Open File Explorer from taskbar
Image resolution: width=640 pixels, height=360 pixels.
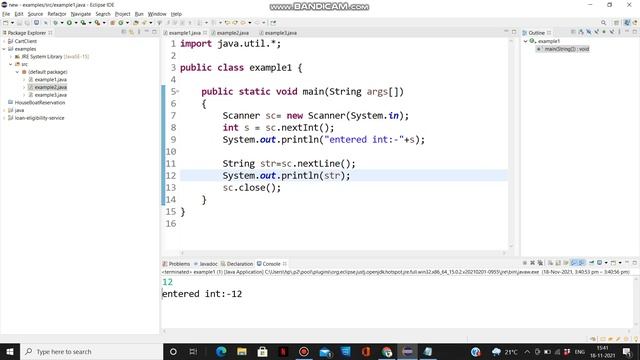pos(242,351)
